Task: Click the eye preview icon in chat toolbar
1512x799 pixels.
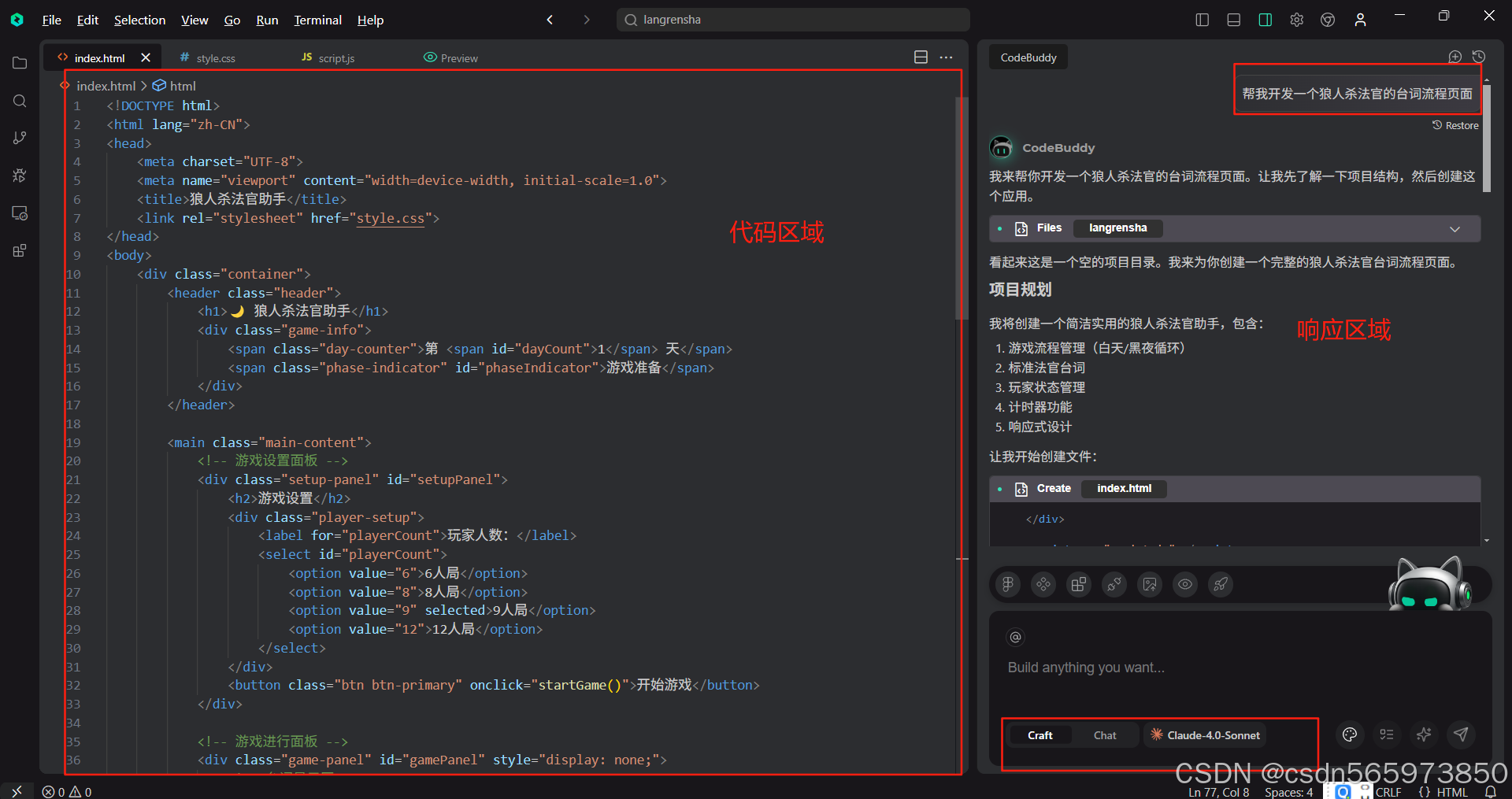Action: pos(1185,584)
